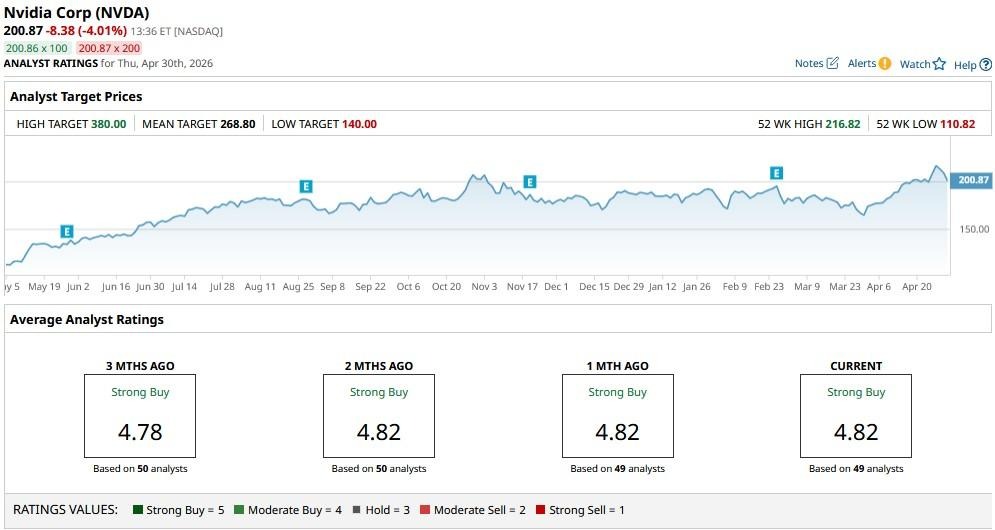Click the 1 MTH AGO rating box
This screenshot has width=995, height=530.
click(617, 416)
